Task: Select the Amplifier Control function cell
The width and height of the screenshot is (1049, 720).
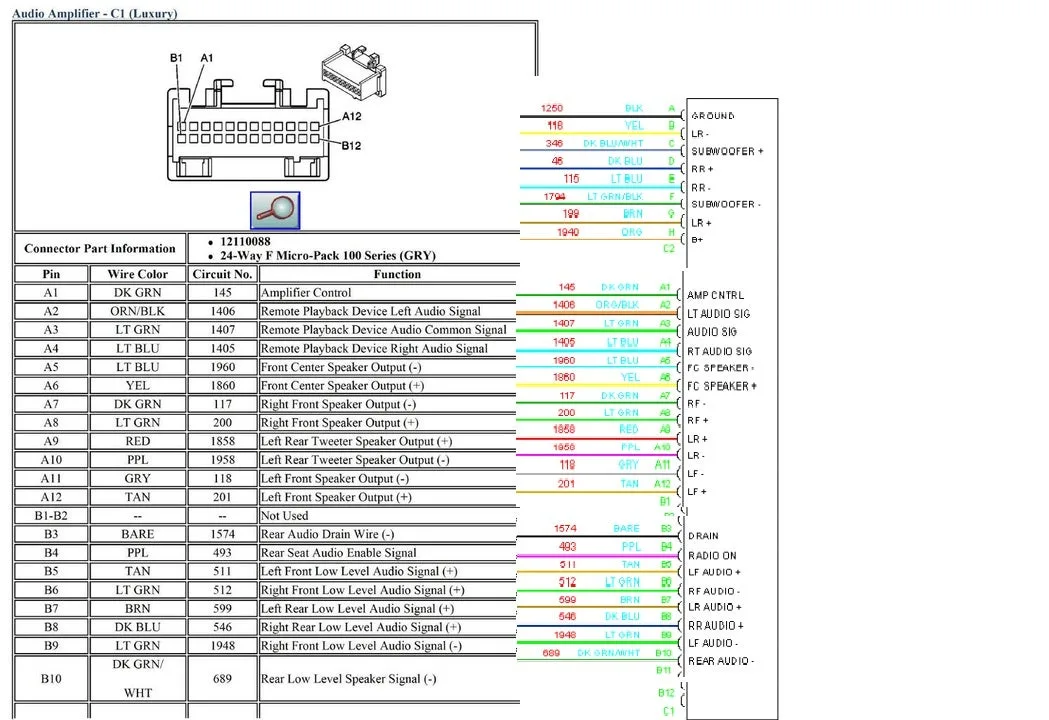Action: pos(390,292)
